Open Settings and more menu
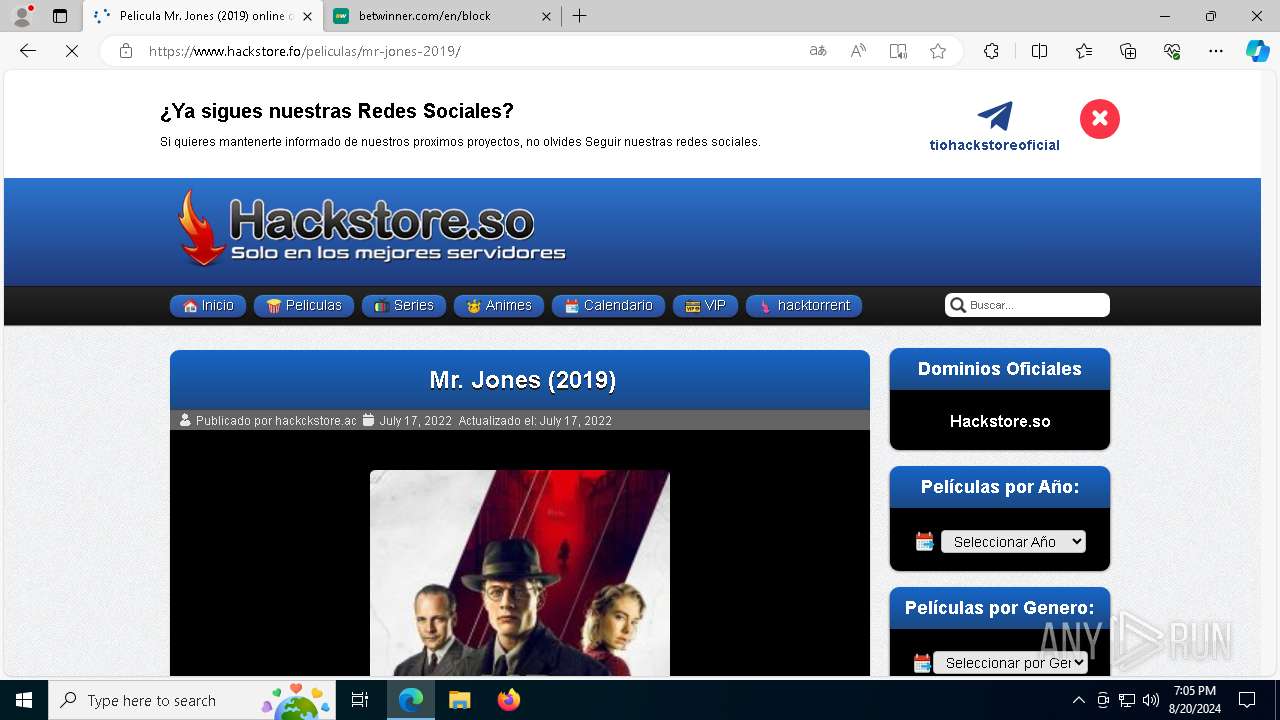 [x=1216, y=51]
